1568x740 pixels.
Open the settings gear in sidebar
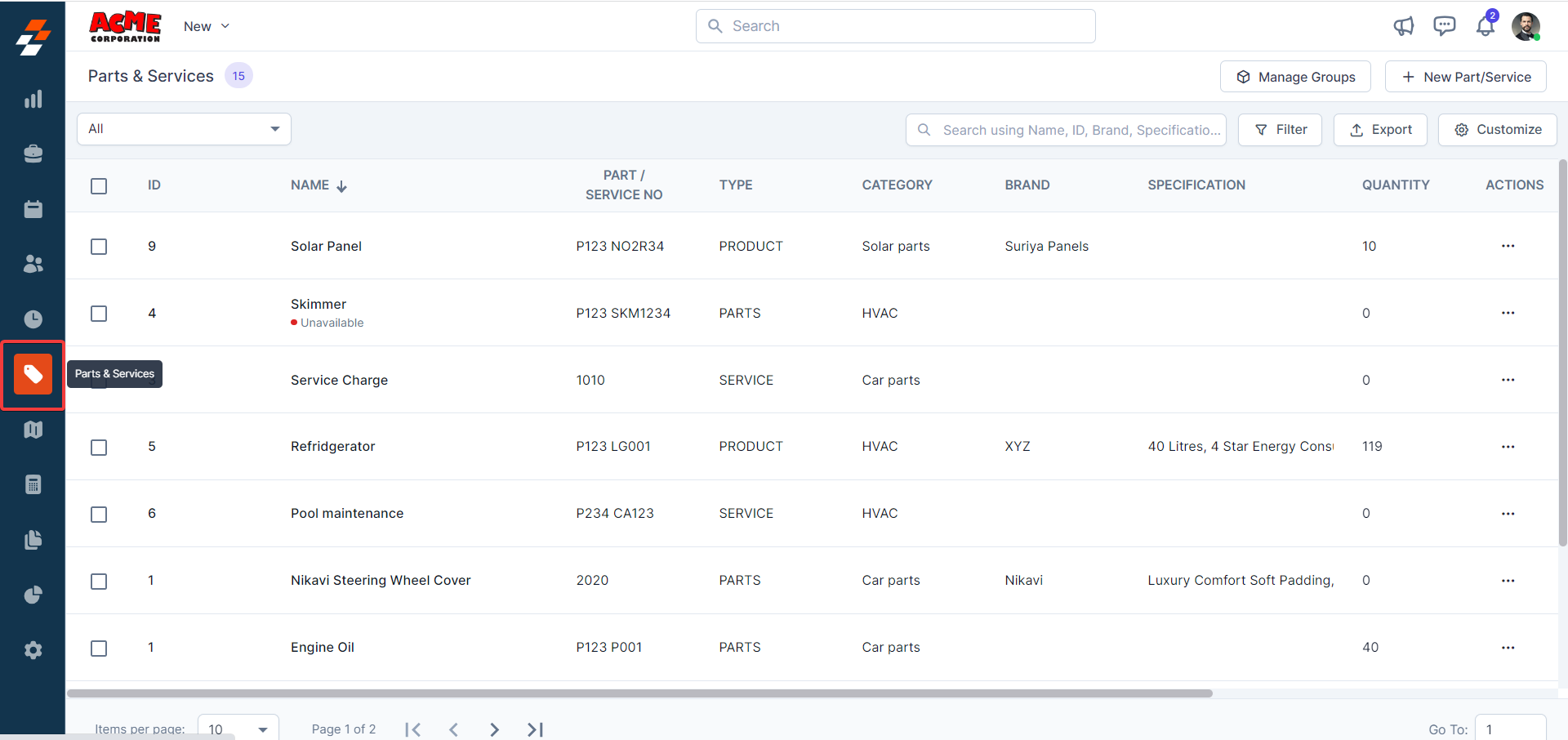coord(33,650)
